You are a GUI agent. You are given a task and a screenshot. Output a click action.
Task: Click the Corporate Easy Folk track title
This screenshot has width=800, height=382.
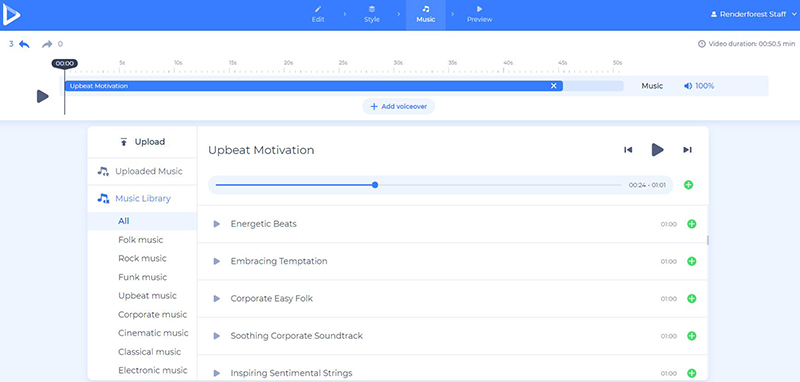[x=271, y=298]
